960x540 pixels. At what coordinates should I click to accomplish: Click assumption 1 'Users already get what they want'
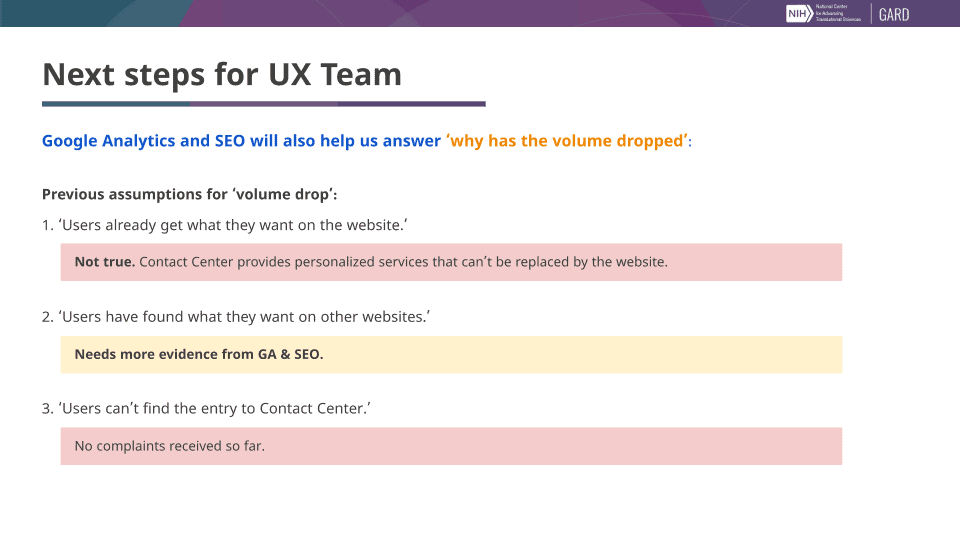225,225
